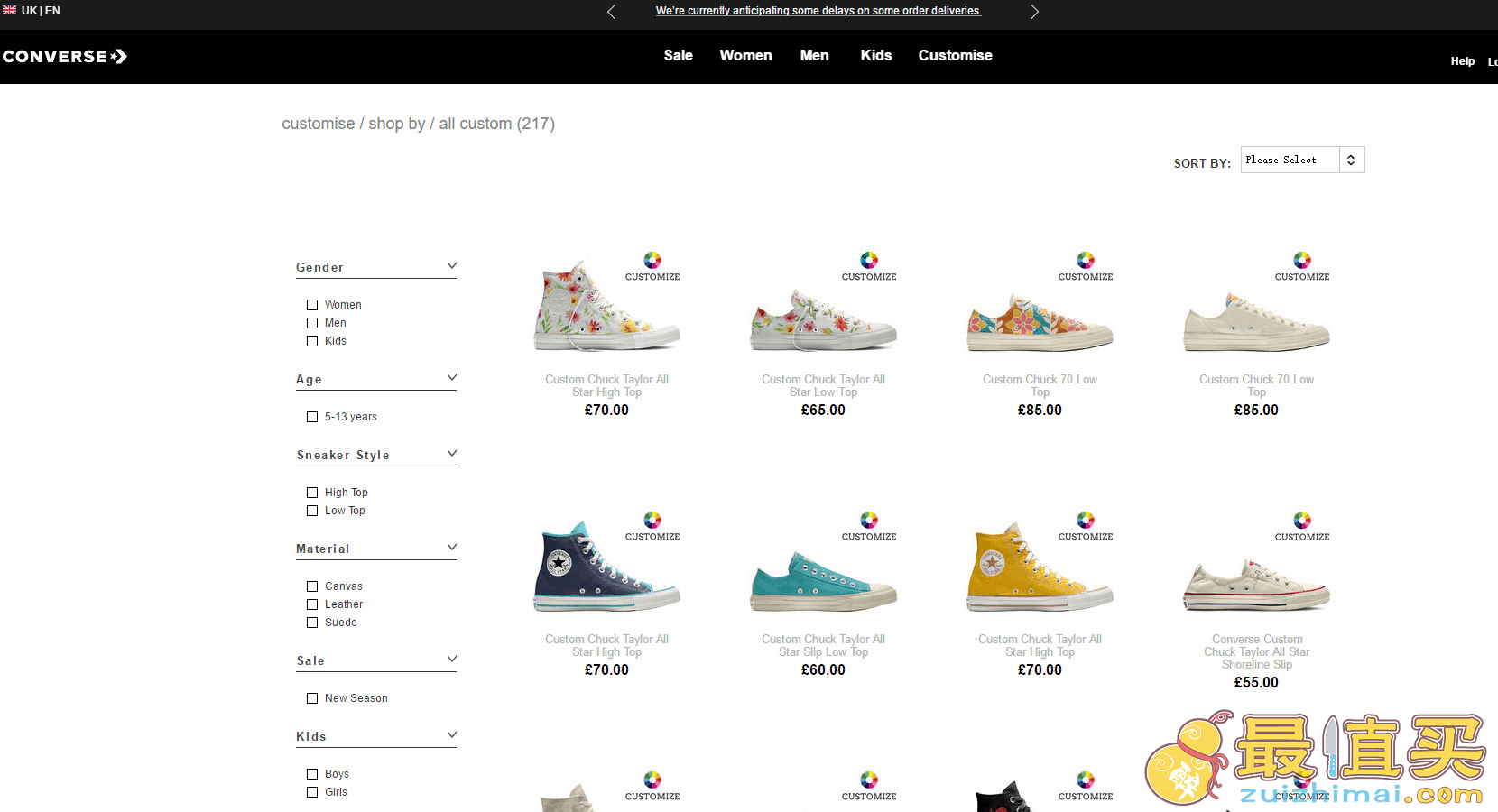Click the all custom (217) breadcrumb text
The width and height of the screenshot is (1498, 812).
pyautogui.click(x=496, y=124)
